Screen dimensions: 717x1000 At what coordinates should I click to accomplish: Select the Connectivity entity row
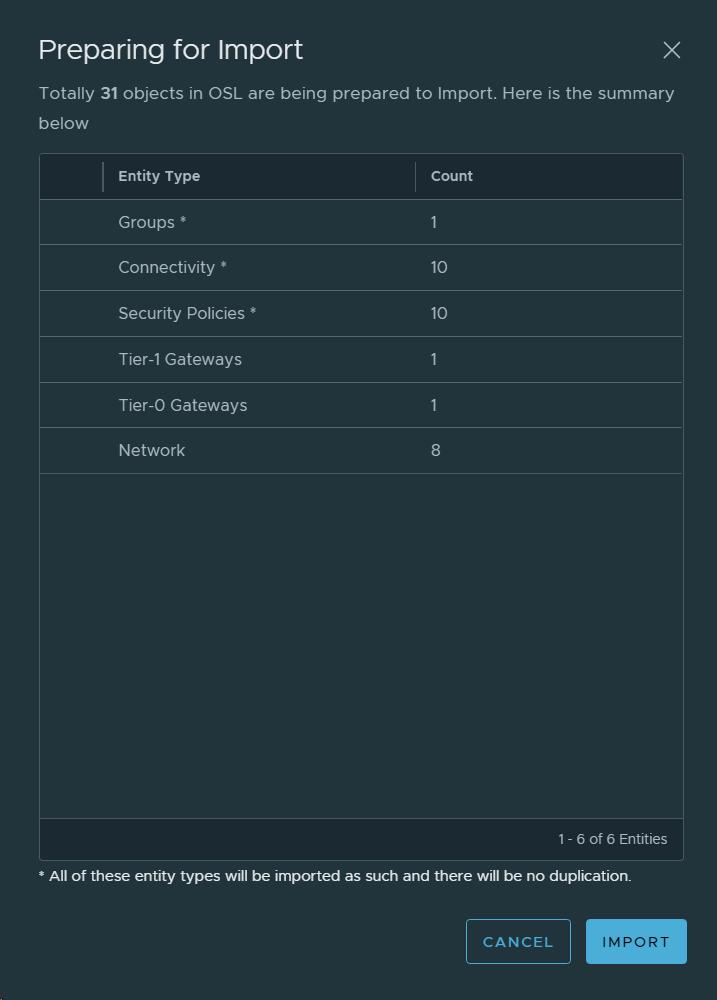click(x=172, y=268)
